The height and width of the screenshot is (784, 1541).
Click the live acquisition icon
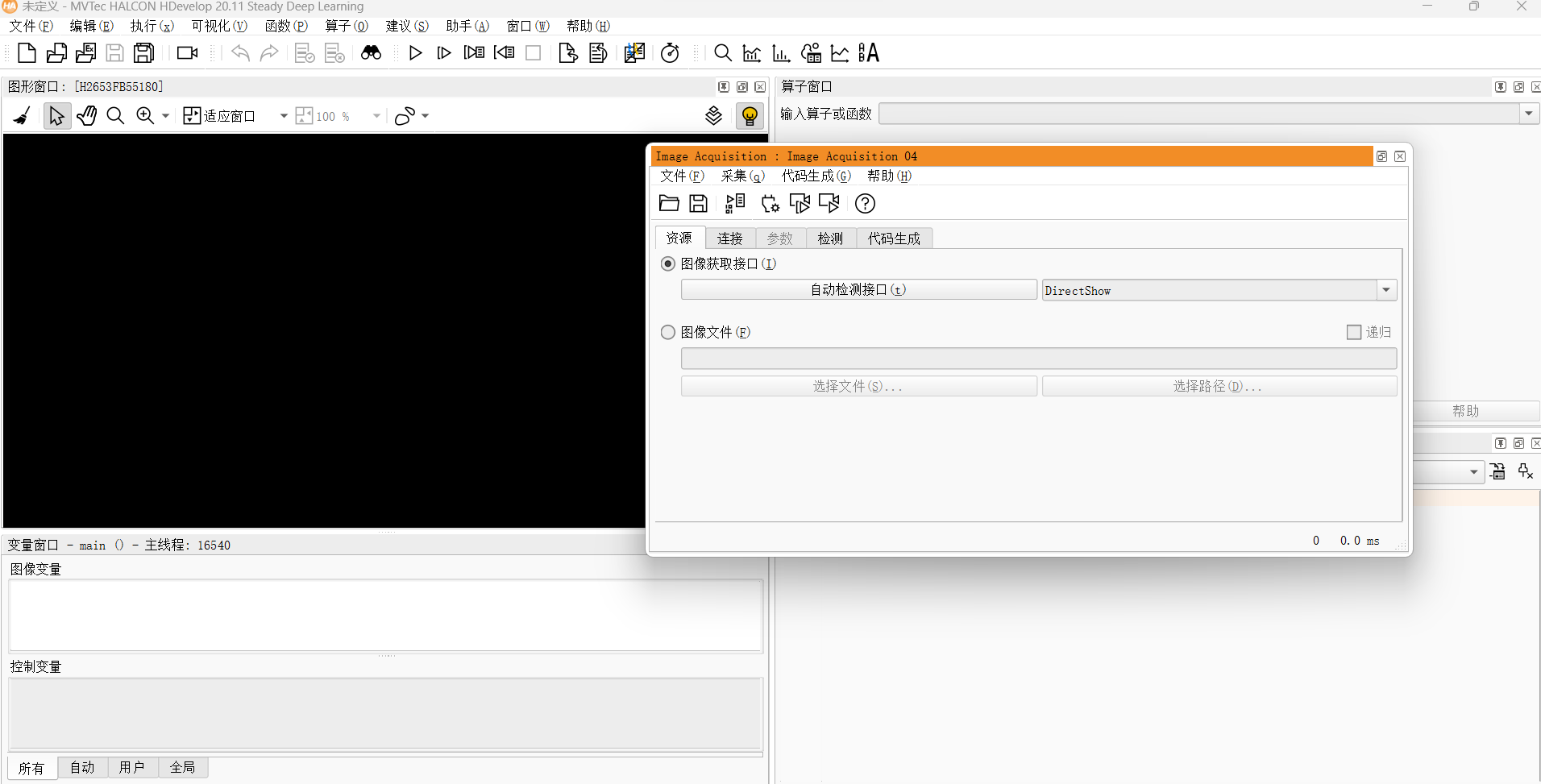[829, 203]
